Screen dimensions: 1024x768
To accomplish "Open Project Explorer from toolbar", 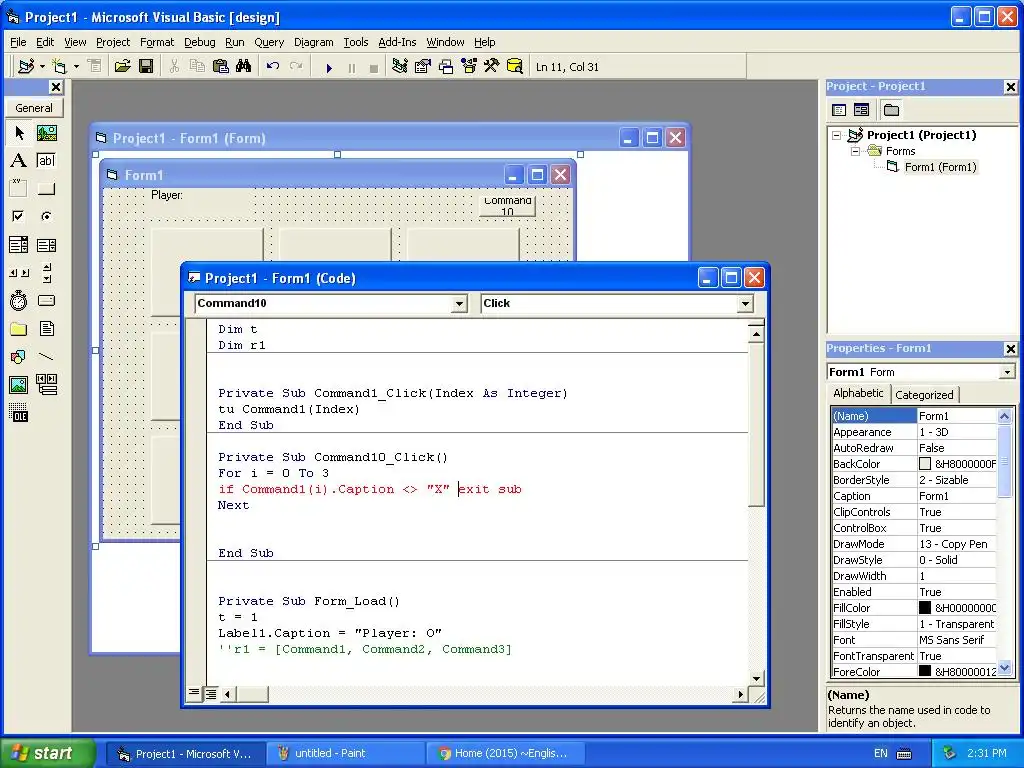I will pos(400,67).
